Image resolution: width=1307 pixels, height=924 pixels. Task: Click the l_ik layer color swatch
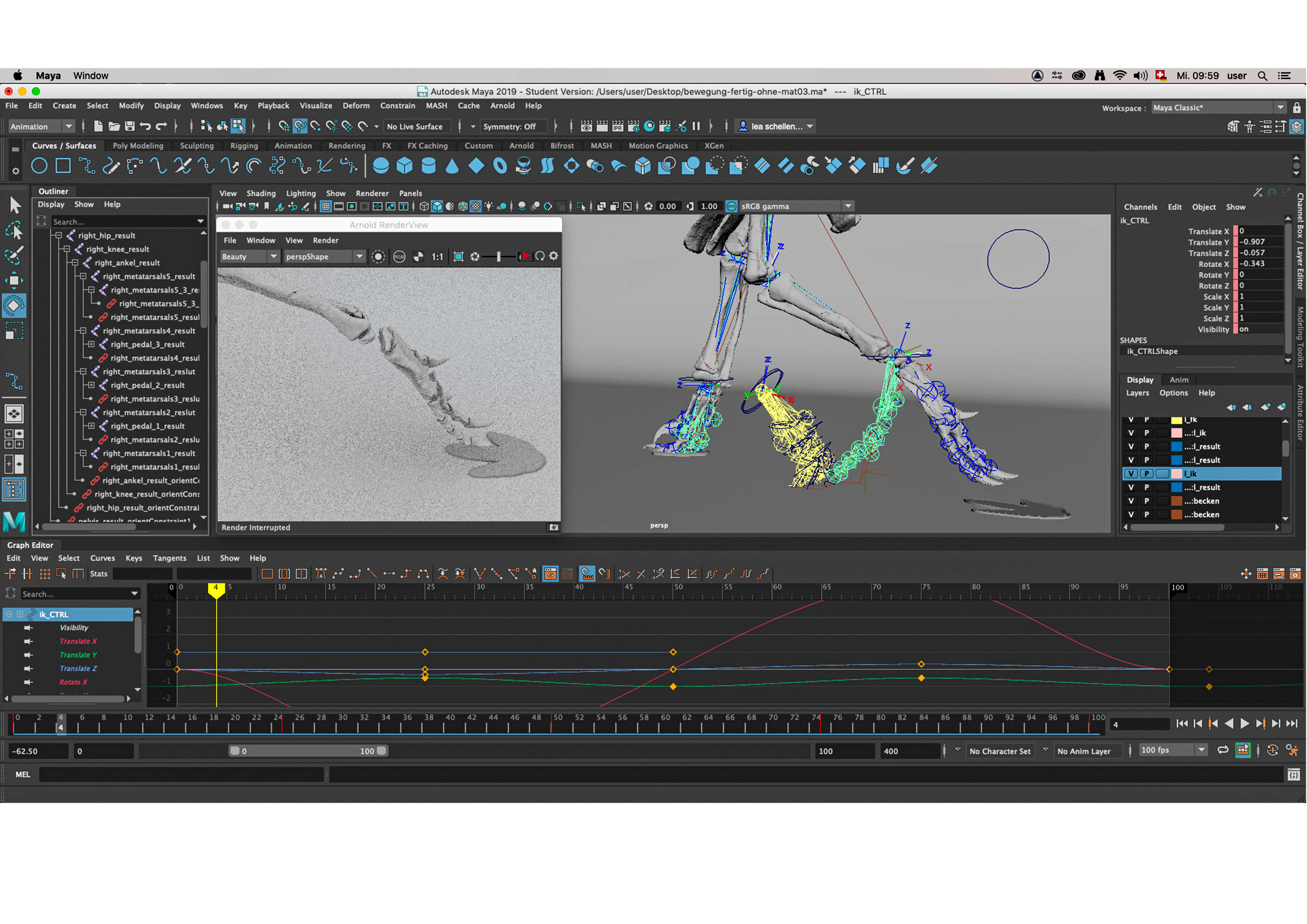1176,473
